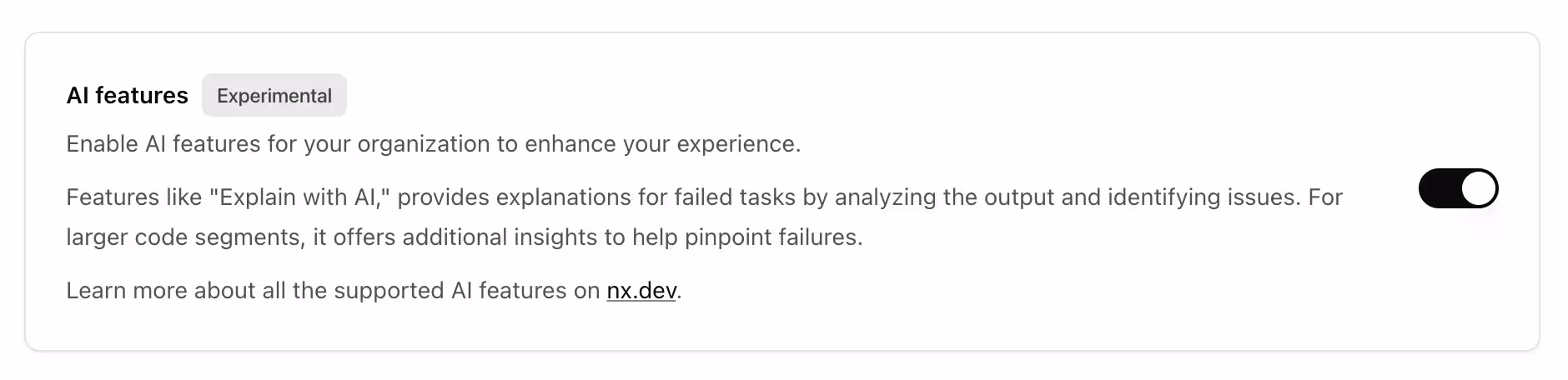
Task: Click the words "pinpoint failures" at paragraph end
Action: (772, 237)
